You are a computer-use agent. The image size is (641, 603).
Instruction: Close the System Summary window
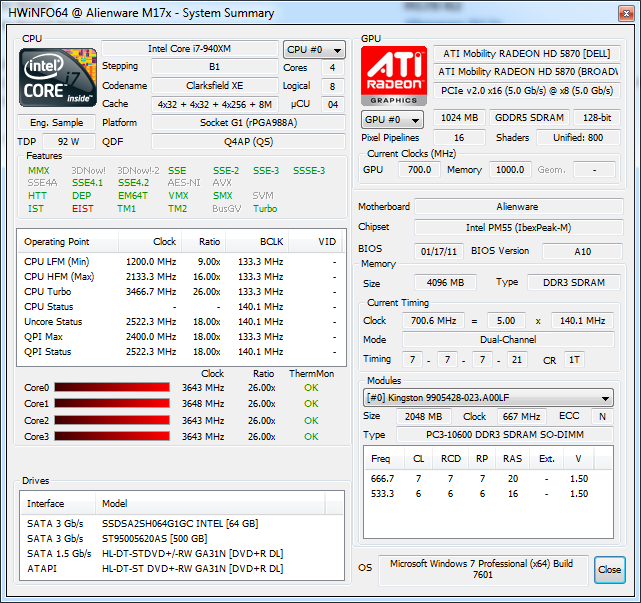tap(625, 14)
